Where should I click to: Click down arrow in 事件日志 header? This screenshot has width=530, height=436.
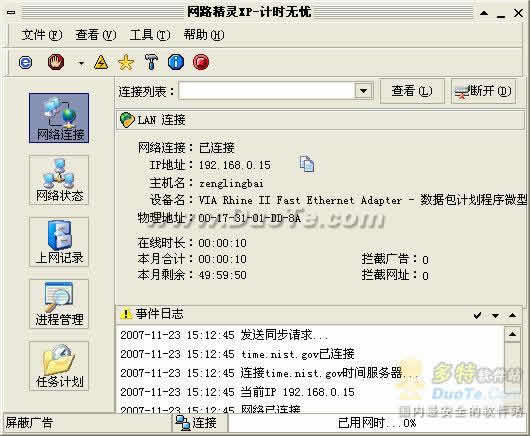coord(496,316)
